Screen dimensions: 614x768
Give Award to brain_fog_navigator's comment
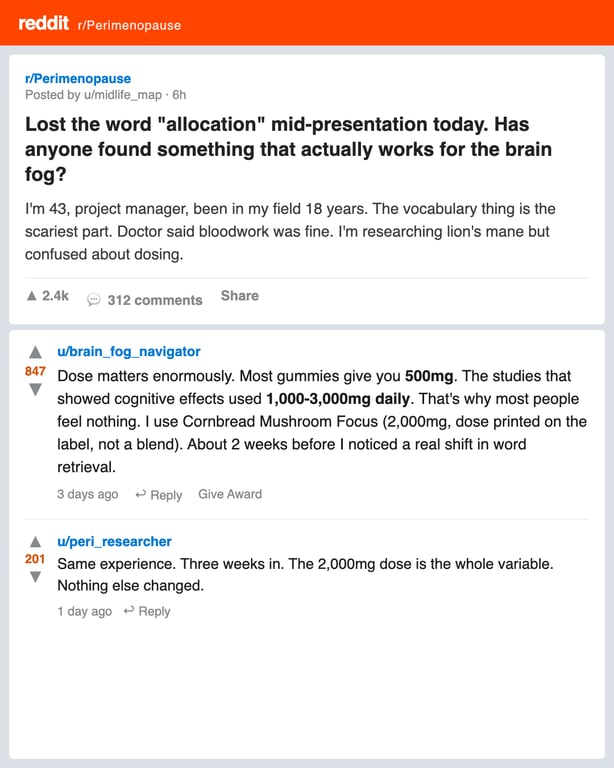(x=230, y=494)
